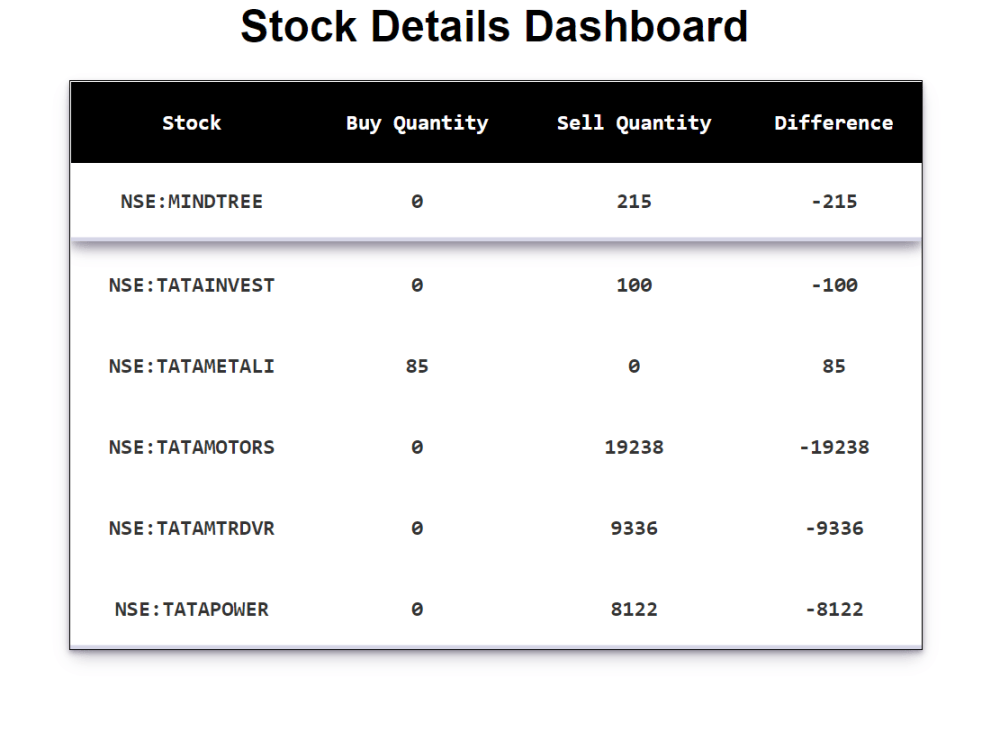This screenshot has width=1000, height=750.
Task: Click TATAMTRDVR buy quantity 0
Action: 417,528
